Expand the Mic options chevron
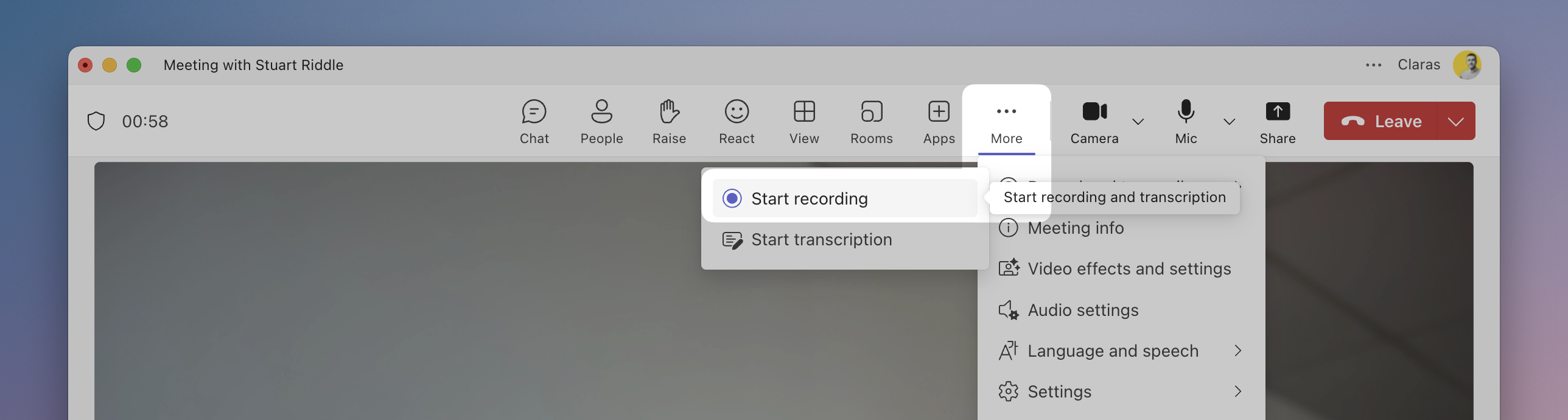Viewport: 1568px width, 420px height. pos(1229,122)
